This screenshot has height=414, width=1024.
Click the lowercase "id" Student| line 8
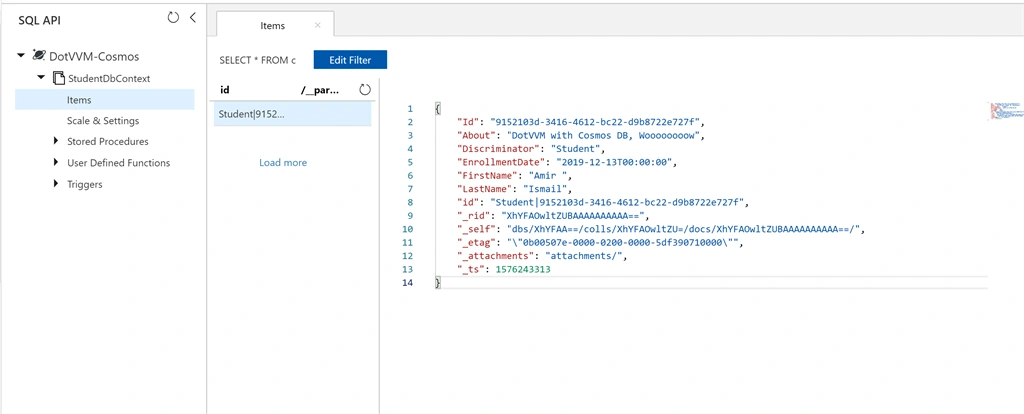(x=603, y=202)
